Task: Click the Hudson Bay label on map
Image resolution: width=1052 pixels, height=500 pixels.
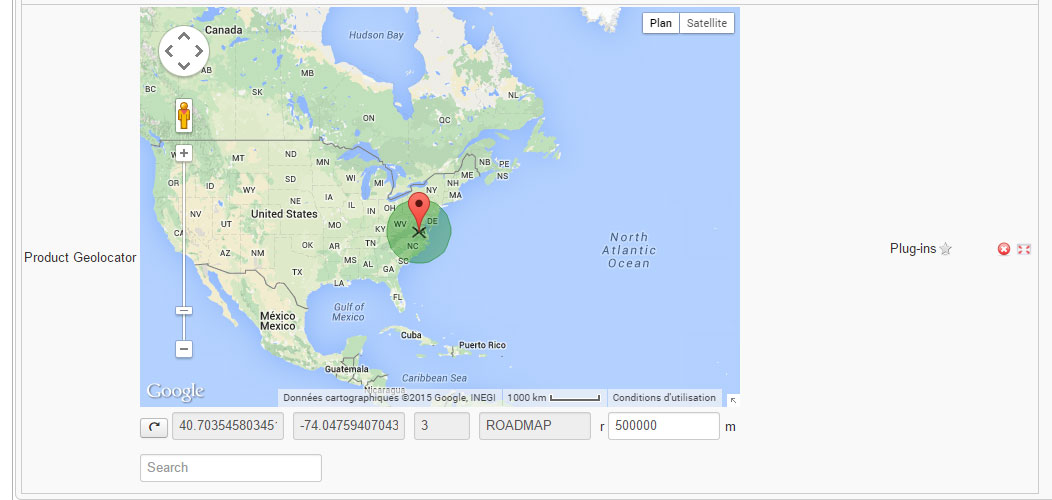Action: (x=376, y=35)
